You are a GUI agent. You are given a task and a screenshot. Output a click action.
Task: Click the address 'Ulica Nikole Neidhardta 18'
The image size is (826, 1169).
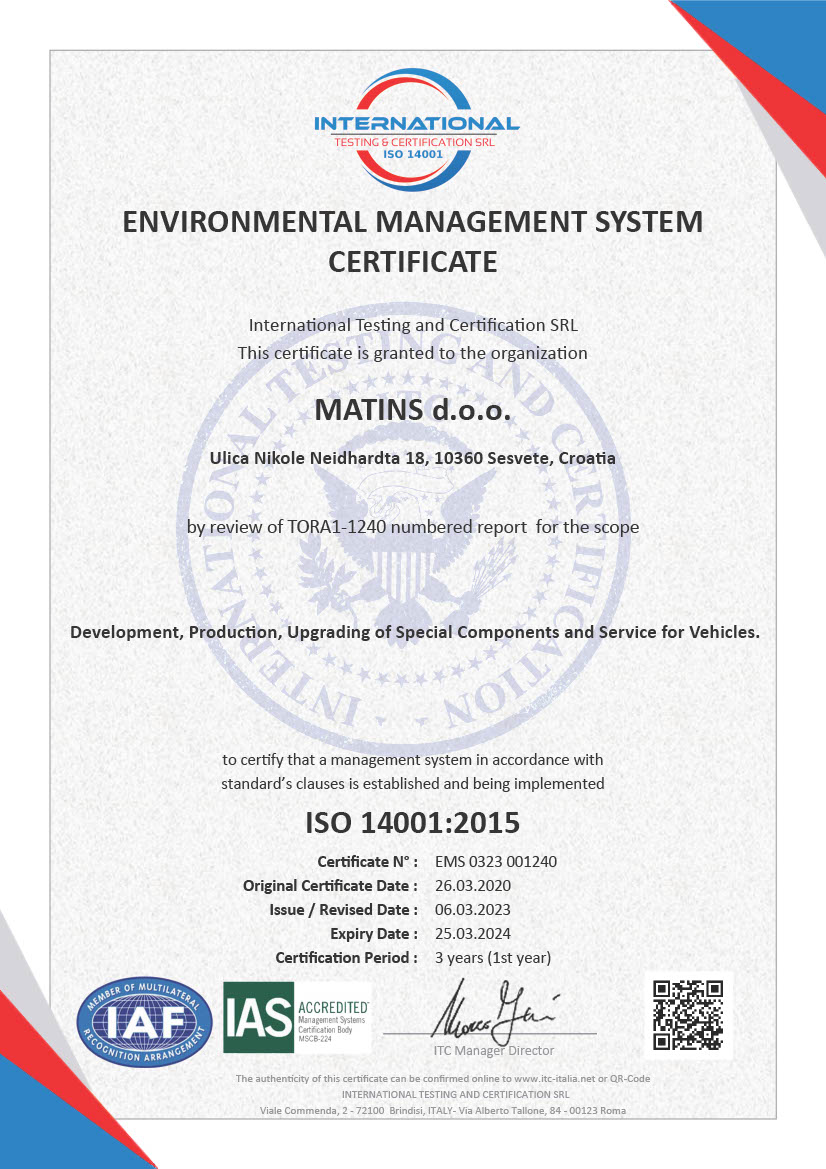pos(317,459)
